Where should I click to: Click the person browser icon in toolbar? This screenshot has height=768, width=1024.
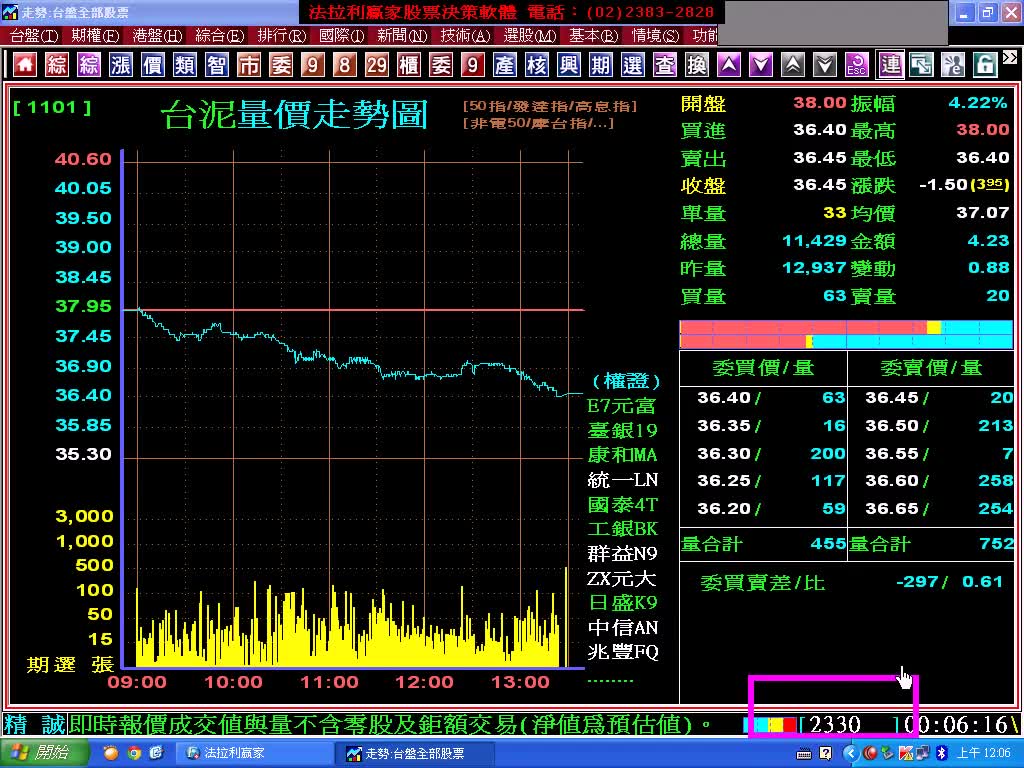point(953,65)
